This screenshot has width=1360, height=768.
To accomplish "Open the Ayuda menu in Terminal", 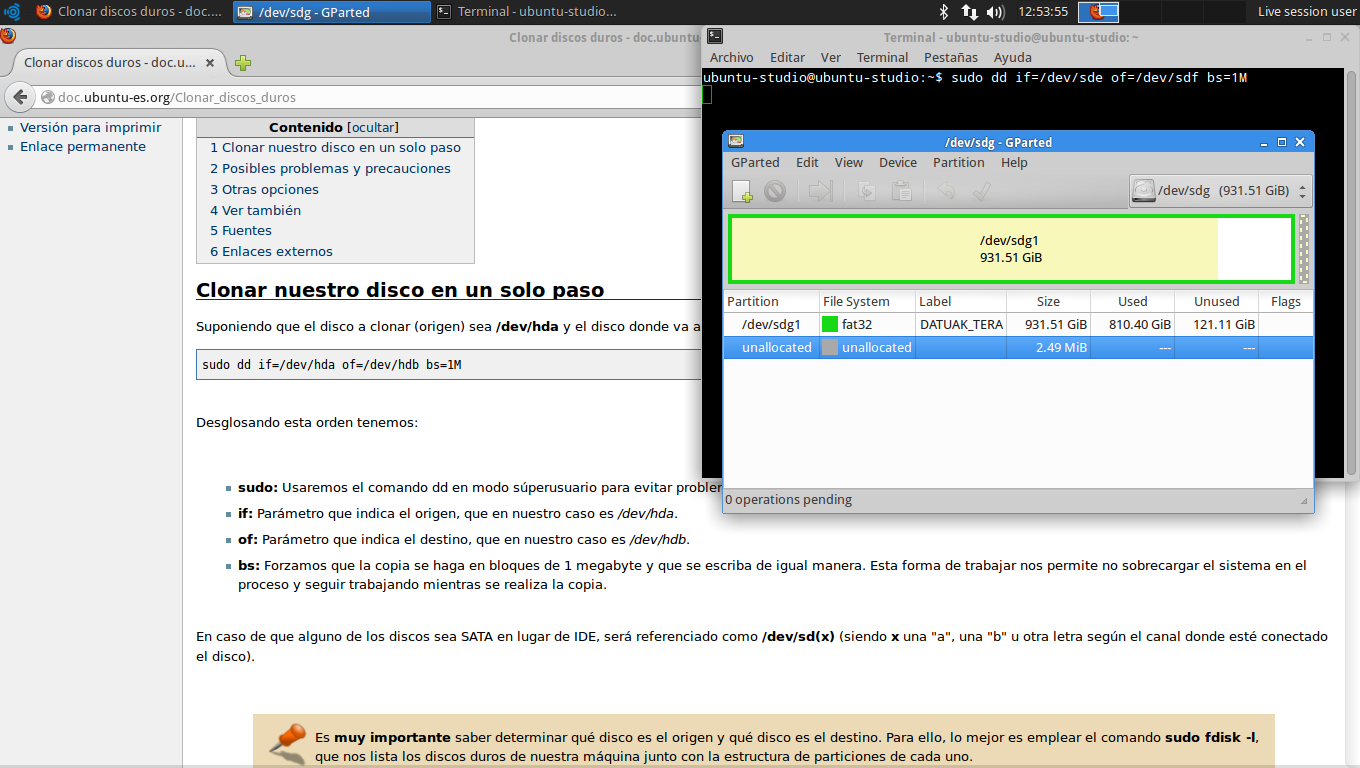I will pos(1013,57).
